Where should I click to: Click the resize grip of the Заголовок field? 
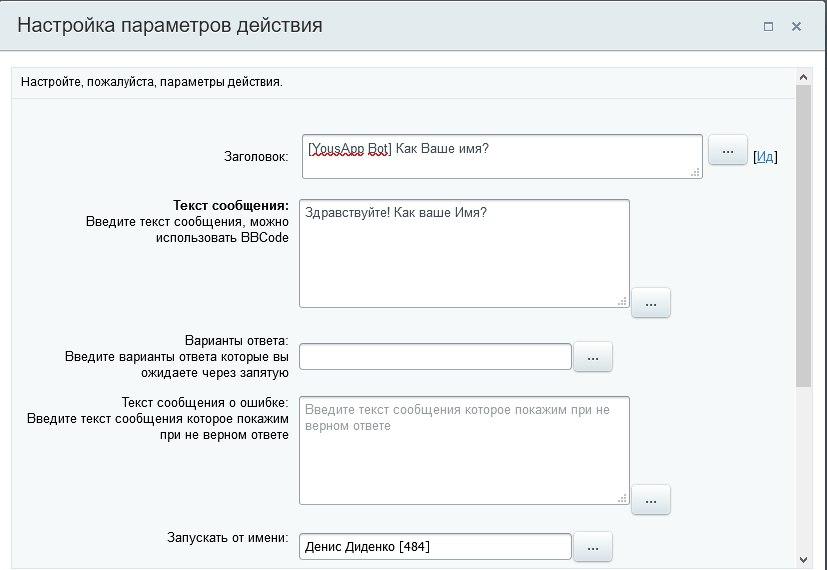[695, 173]
